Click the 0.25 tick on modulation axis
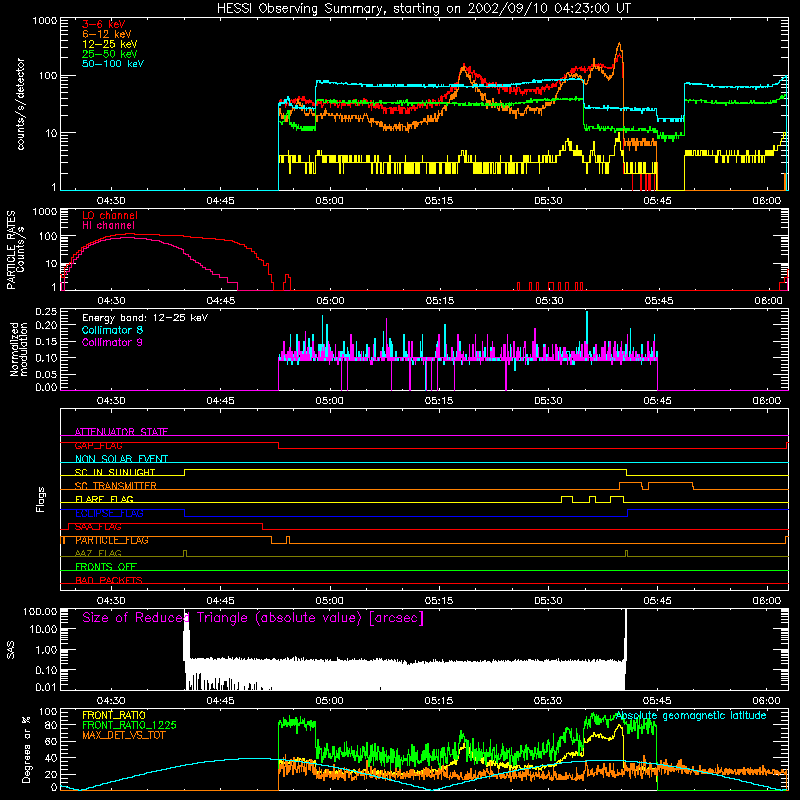The height and width of the screenshot is (800, 800). [46, 312]
